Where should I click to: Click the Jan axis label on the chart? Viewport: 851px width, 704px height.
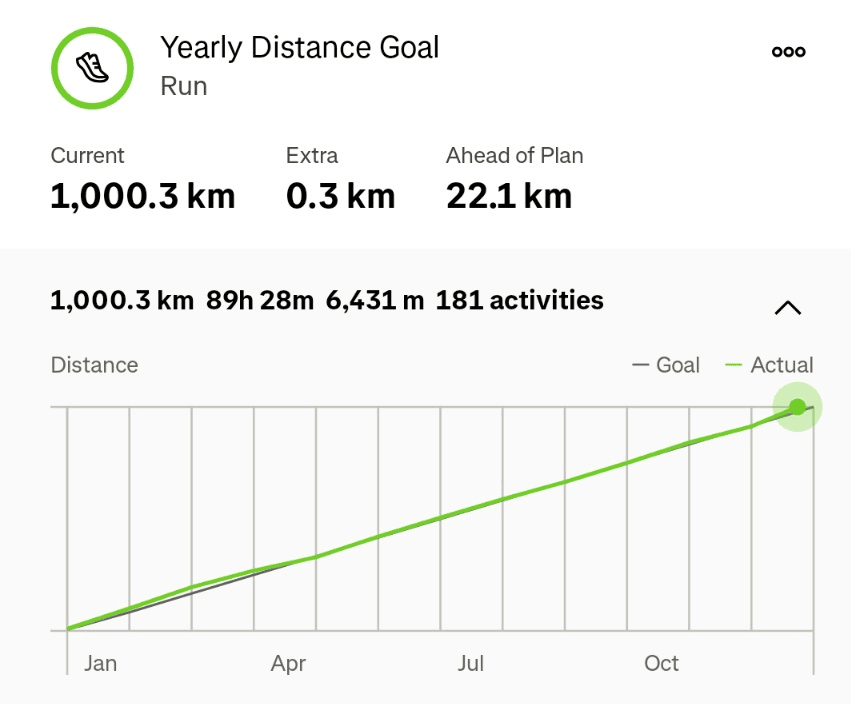coord(101,663)
